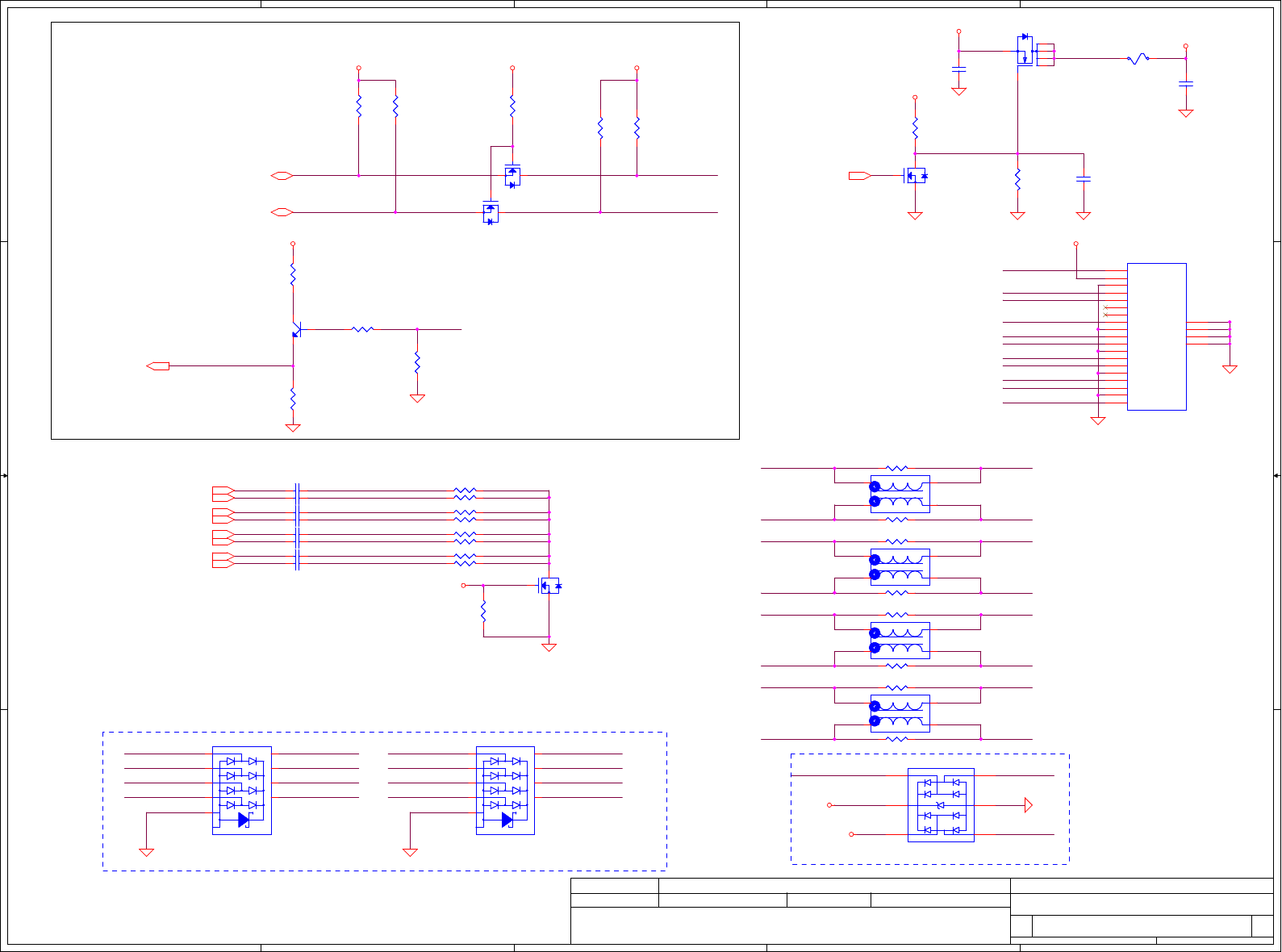This screenshot has height=952, width=1282.
Task: Select the bottommost common-mode choke
Action: (x=900, y=713)
